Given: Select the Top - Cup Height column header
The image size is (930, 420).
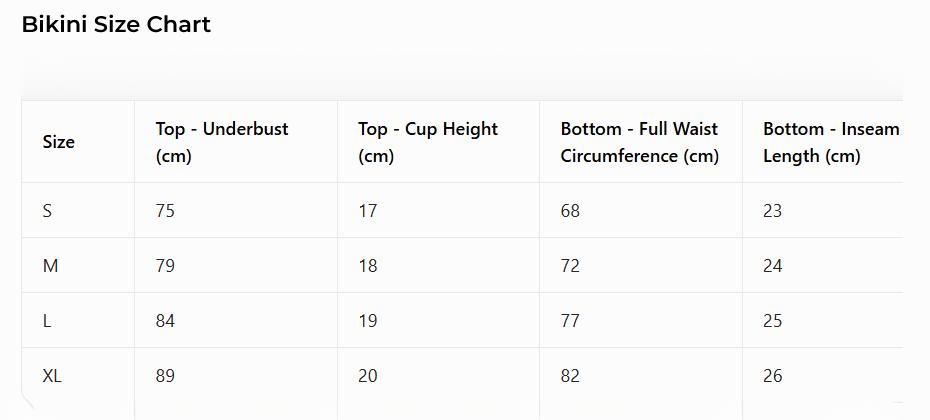Looking at the screenshot, I should (x=428, y=142).
